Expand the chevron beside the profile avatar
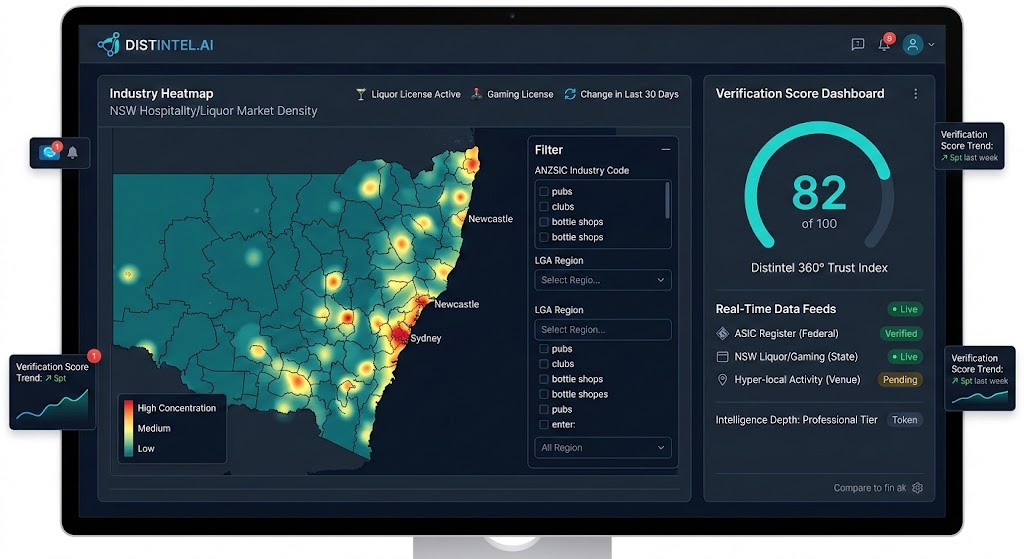Image resolution: width=1024 pixels, height=559 pixels. coord(931,45)
